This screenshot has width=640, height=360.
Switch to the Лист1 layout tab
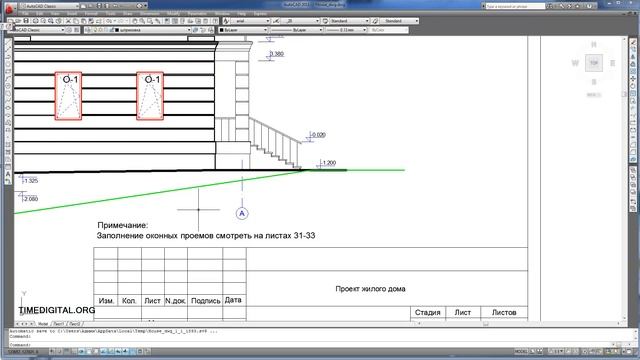point(58,324)
